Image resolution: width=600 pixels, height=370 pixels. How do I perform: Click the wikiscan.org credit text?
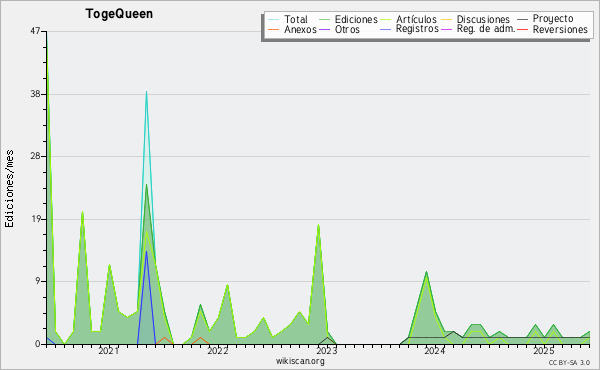click(300, 361)
